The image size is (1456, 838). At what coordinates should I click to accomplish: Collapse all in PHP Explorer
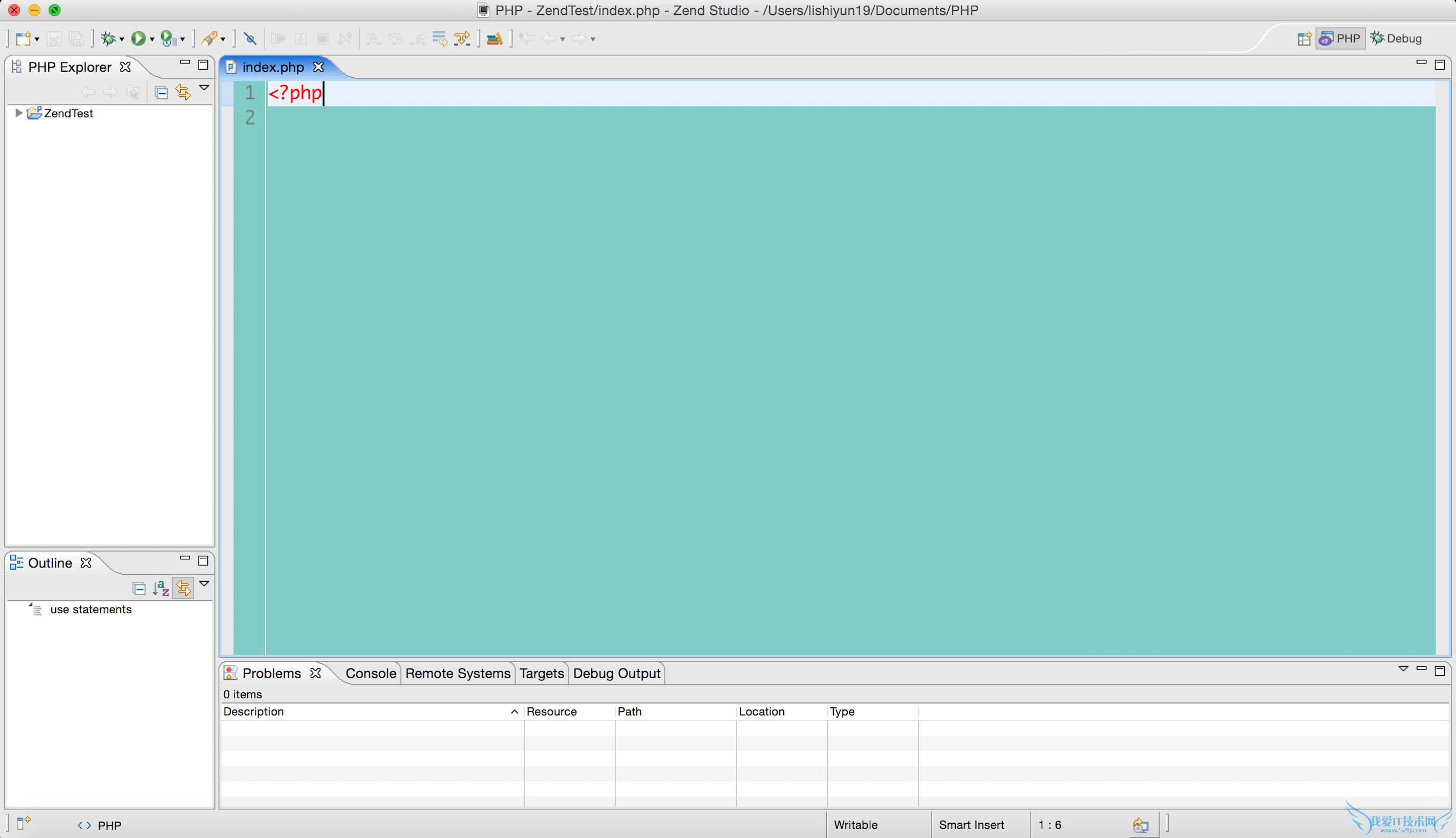point(162,92)
